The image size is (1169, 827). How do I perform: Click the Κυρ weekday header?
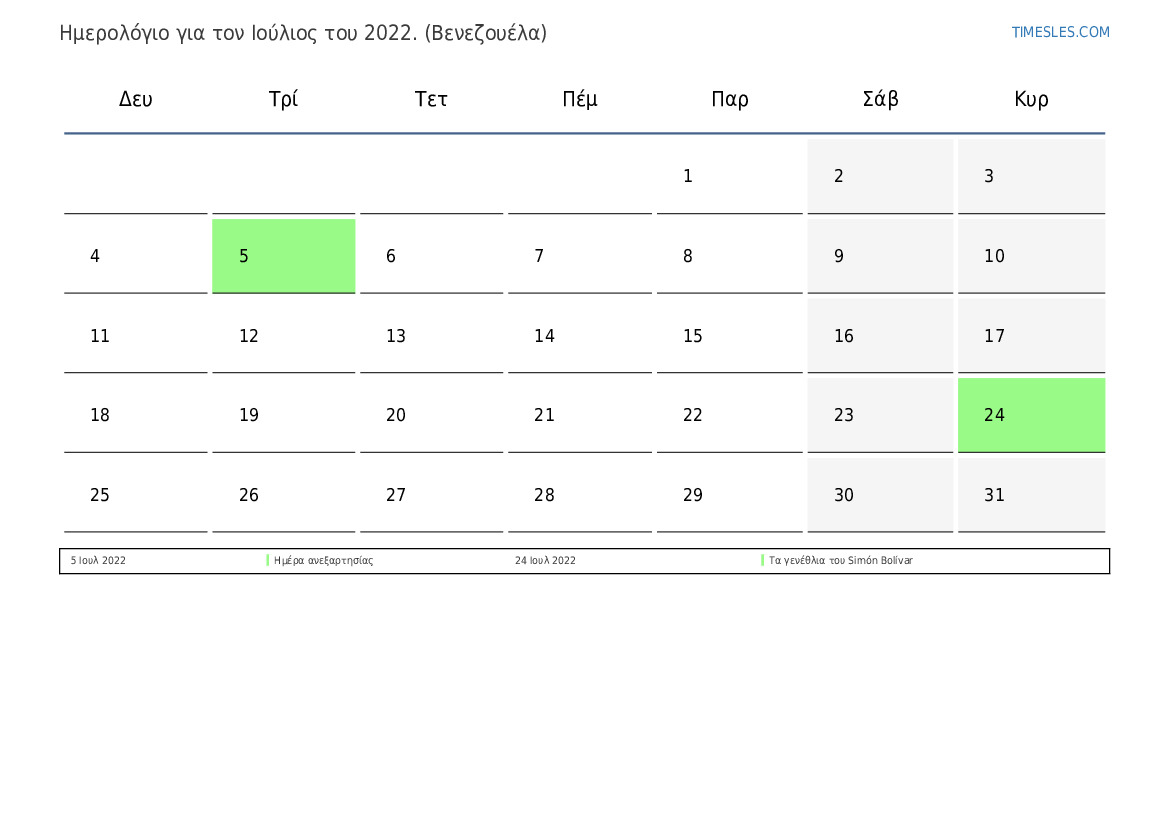(x=1031, y=99)
